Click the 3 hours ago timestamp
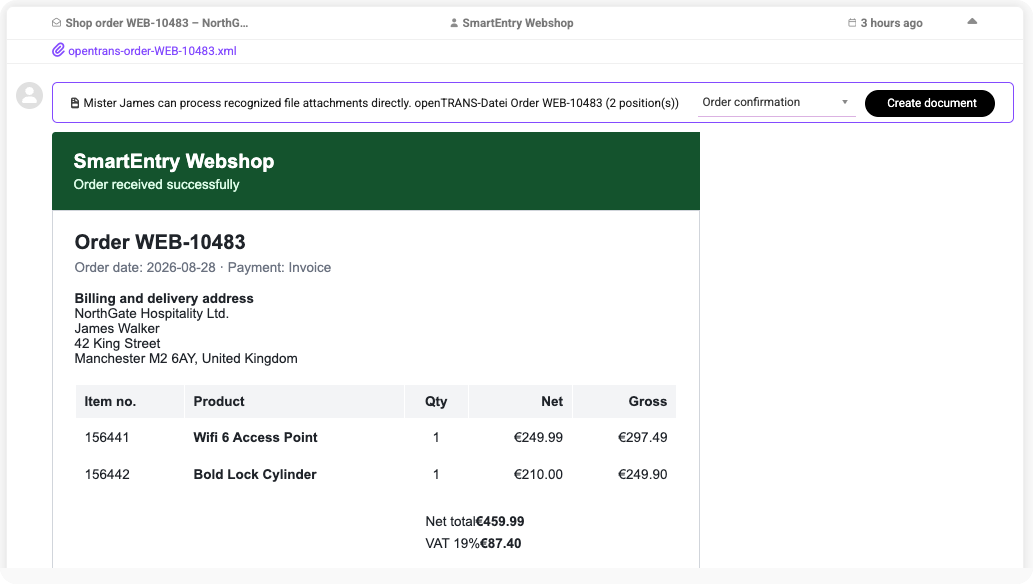1033x584 pixels. pyautogui.click(x=891, y=23)
